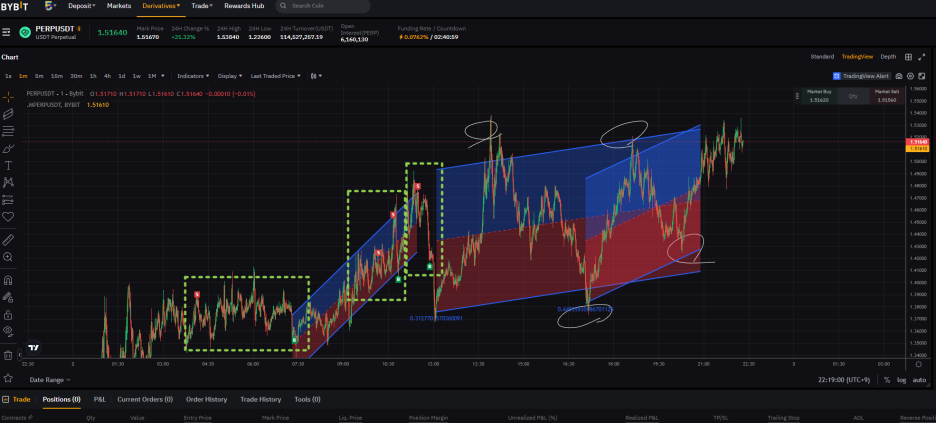The image size is (936, 423).
Task: Click the PERPUSDT coin logo
Action: 25,32
